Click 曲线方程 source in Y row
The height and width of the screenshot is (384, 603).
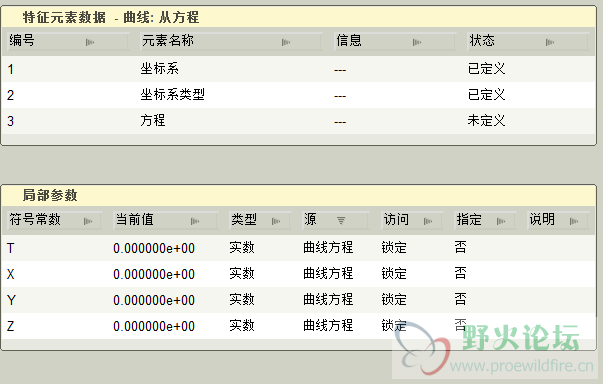click(x=328, y=299)
